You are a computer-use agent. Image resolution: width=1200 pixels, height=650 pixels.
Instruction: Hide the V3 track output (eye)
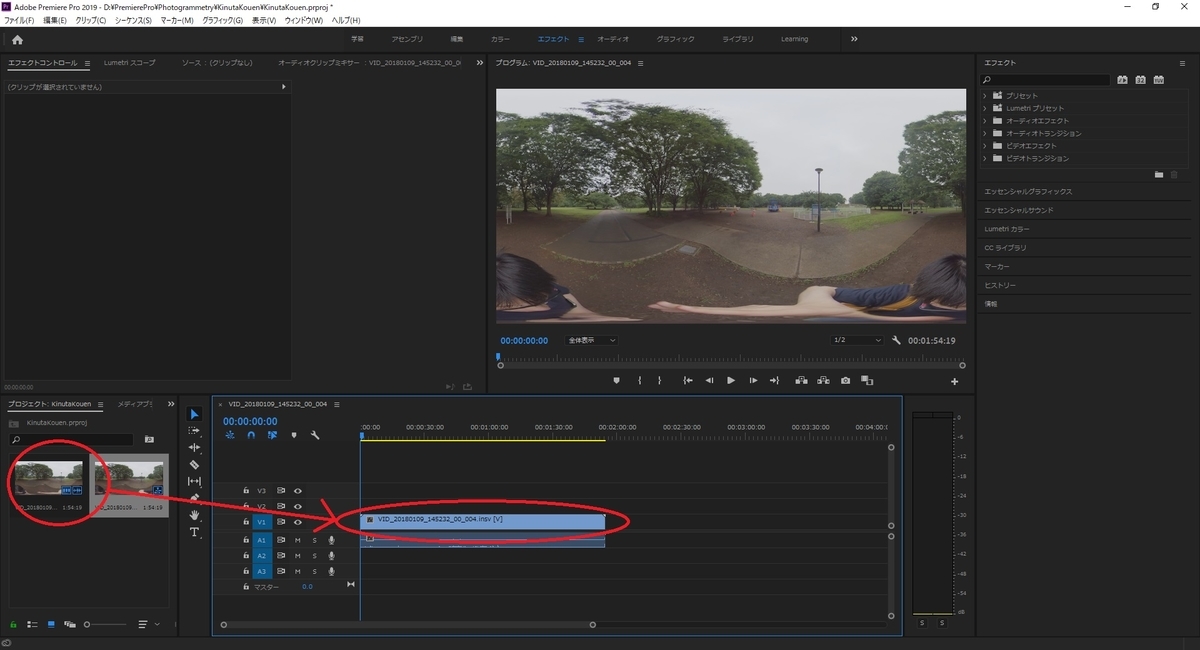[297, 491]
